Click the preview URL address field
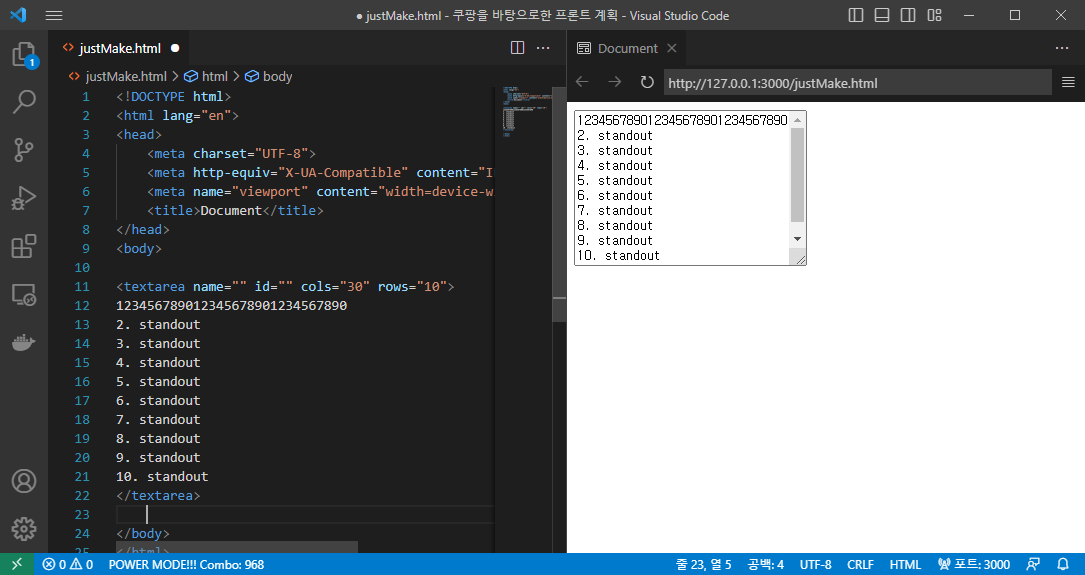The width and height of the screenshot is (1085, 575). click(858, 83)
